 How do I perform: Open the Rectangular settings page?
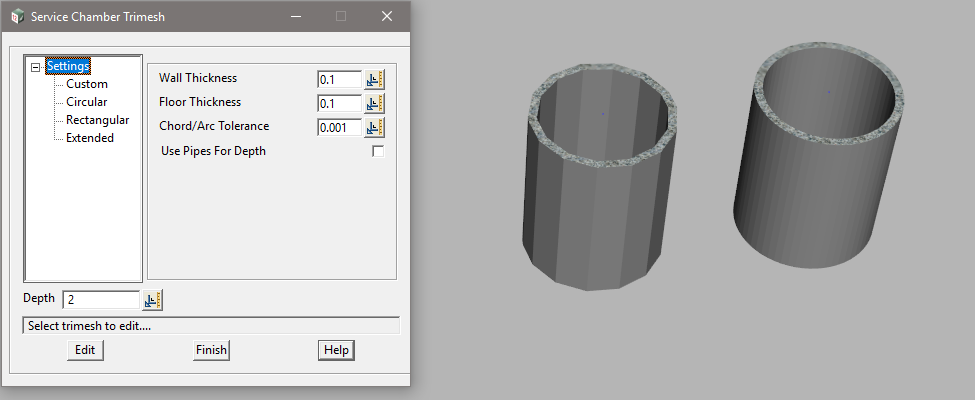(x=97, y=120)
